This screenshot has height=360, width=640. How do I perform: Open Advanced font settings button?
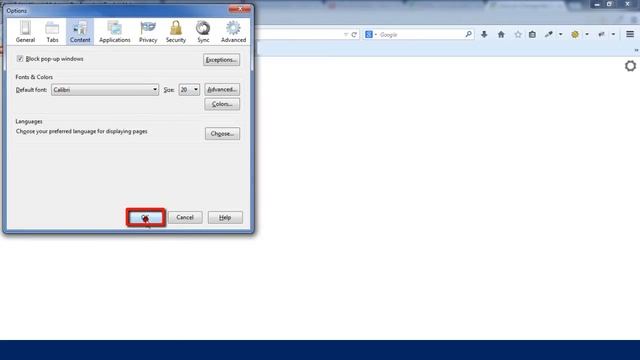tap(222, 89)
